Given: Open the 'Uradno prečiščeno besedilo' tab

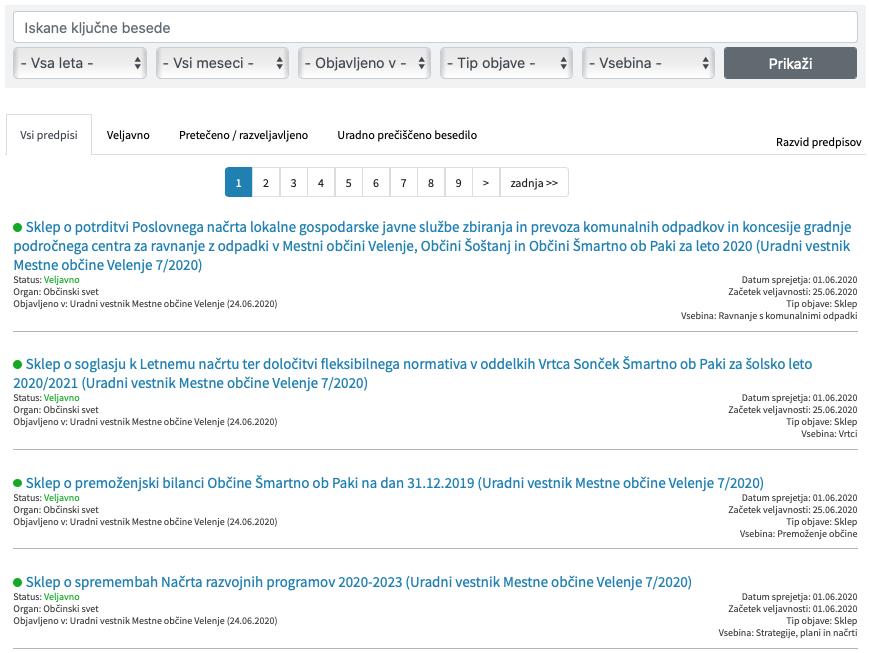Looking at the screenshot, I should 407,135.
